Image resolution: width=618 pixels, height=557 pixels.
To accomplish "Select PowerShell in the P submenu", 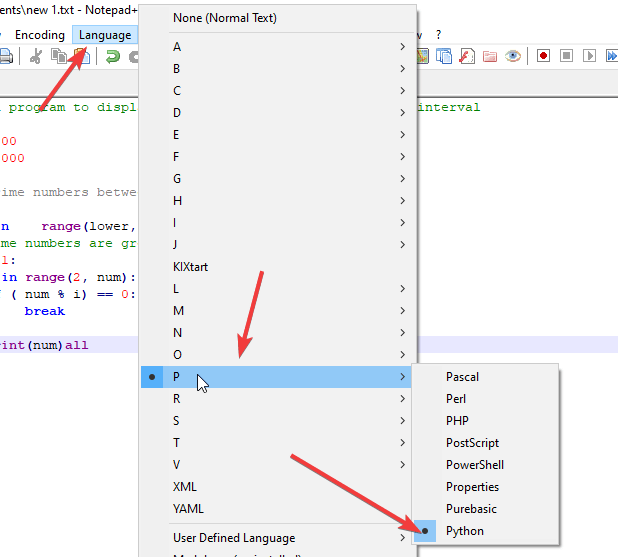I will (x=485, y=465).
